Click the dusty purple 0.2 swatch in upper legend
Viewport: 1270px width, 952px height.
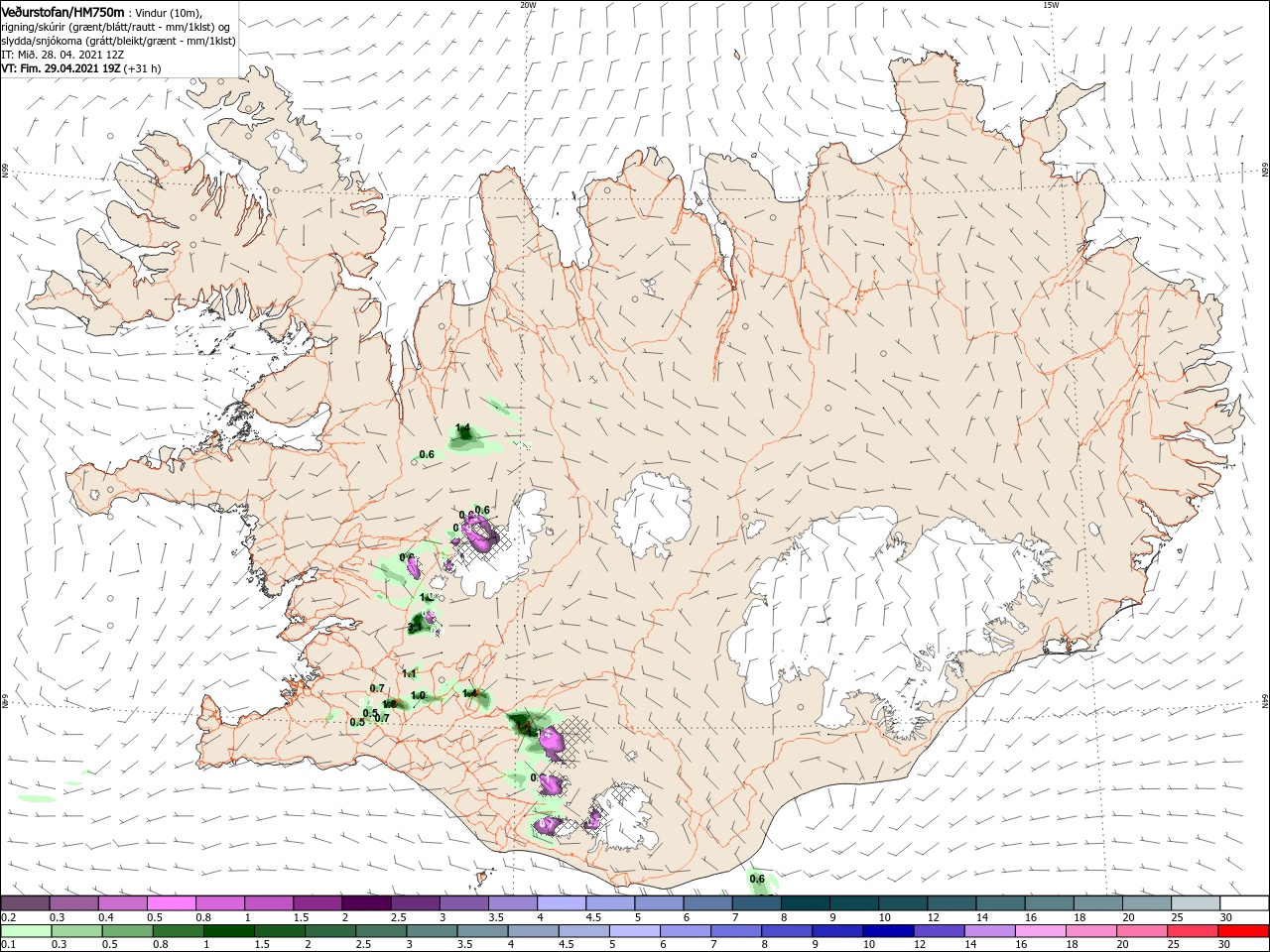pyautogui.click(x=25, y=902)
